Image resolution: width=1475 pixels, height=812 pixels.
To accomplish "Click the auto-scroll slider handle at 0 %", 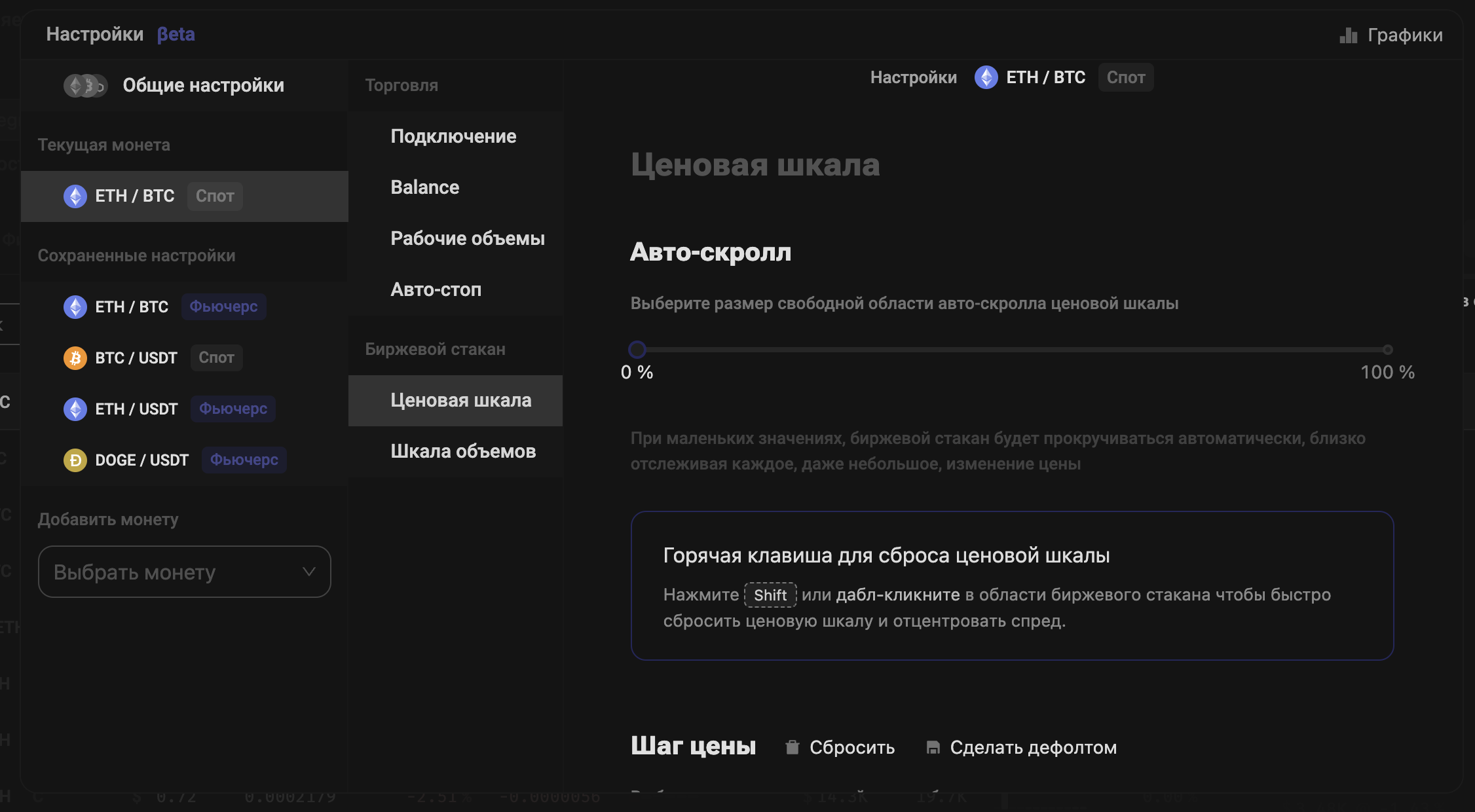I will point(637,350).
